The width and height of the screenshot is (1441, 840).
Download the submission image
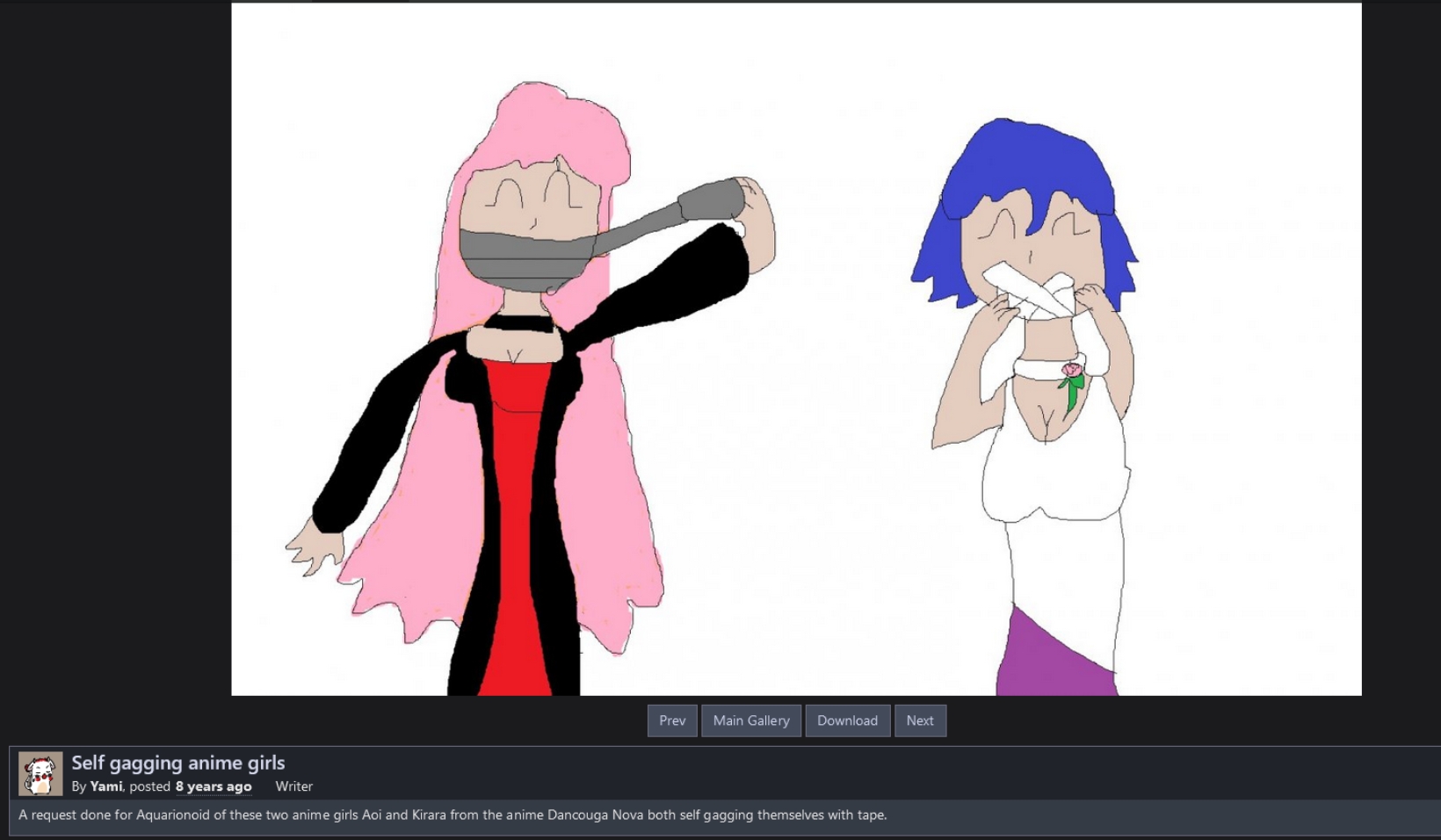click(x=847, y=721)
